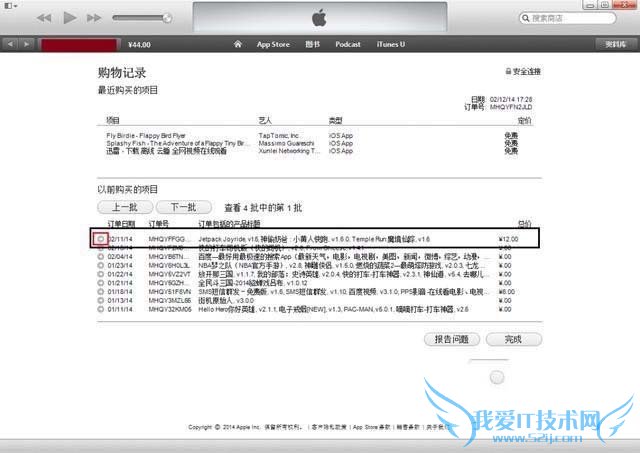Click the 报告问题 report problem button
This screenshot has width=640, height=453.
452,339
